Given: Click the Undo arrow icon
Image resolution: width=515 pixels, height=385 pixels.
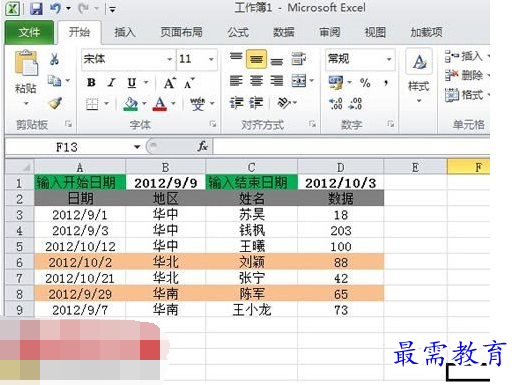Looking at the screenshot, I should [55, 8].
